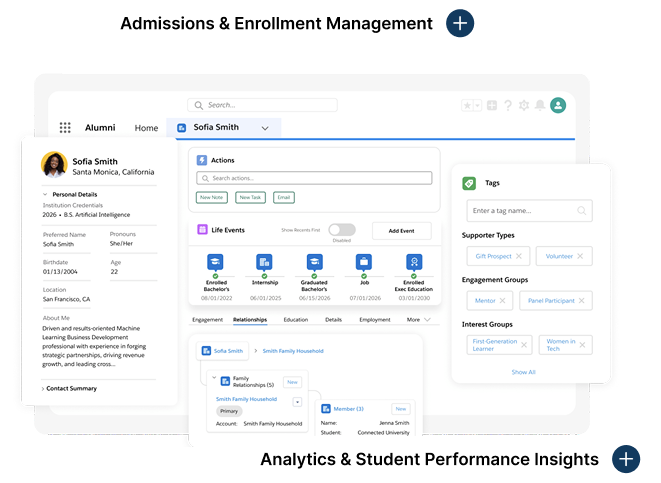Click New on the Member card
The image size is (661, 483).
(401, 409)
